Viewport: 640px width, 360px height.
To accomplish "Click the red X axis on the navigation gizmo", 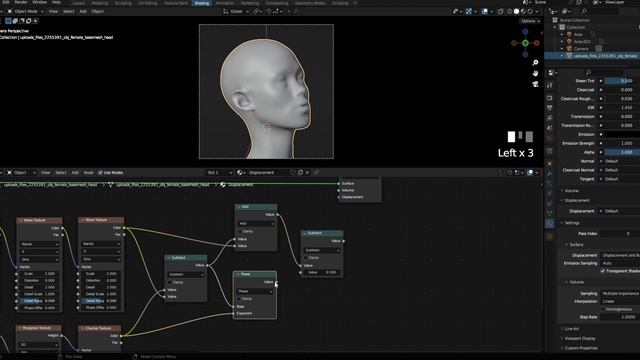I will click(537, 43).
